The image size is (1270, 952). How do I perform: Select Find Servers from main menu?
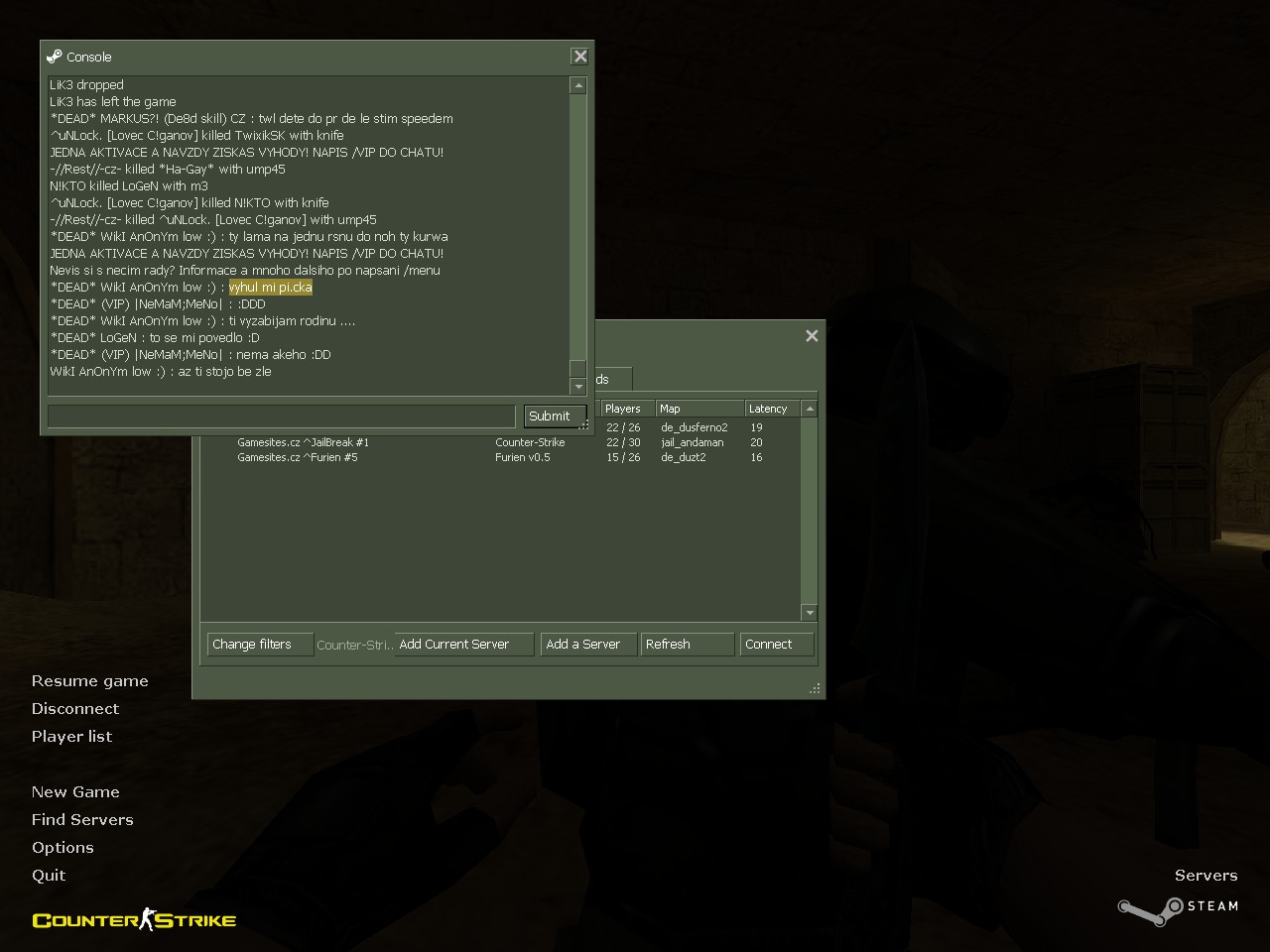[82, 820]
